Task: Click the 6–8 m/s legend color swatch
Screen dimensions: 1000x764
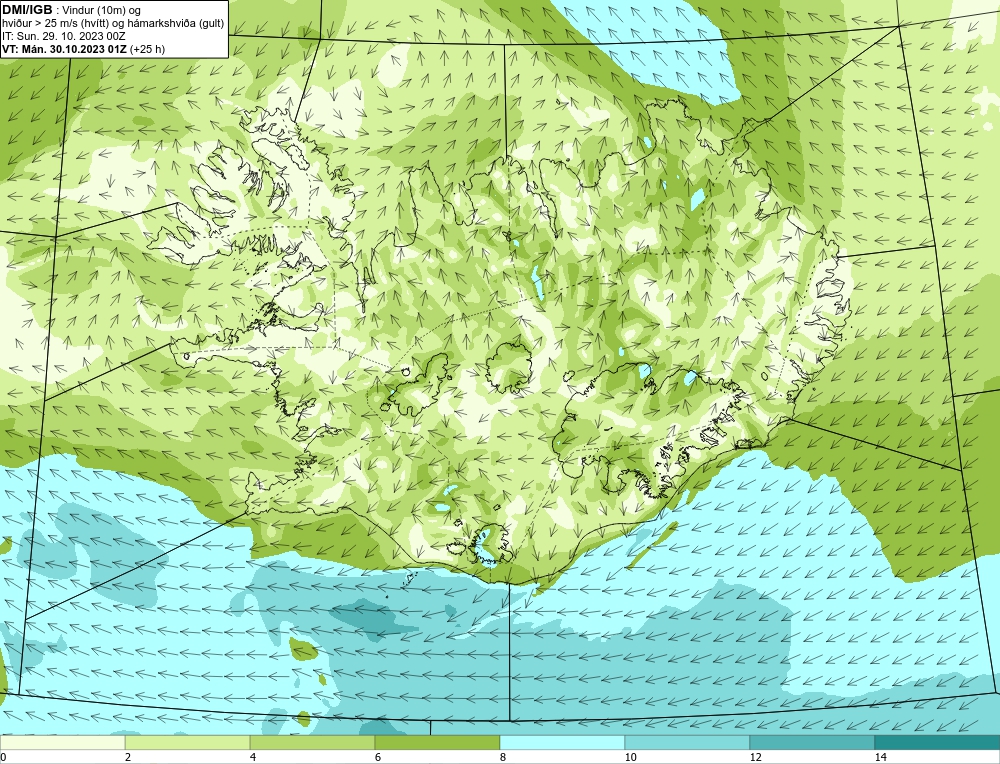Action: 438,742
